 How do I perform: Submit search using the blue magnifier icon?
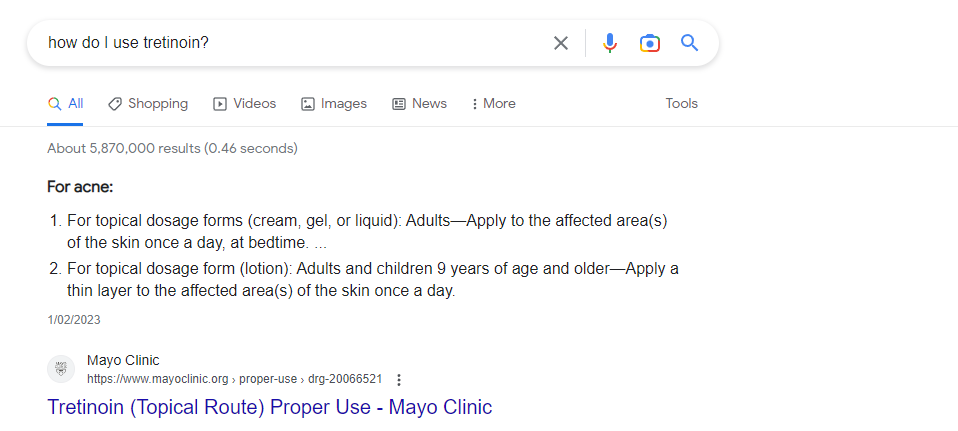[689, 43]
